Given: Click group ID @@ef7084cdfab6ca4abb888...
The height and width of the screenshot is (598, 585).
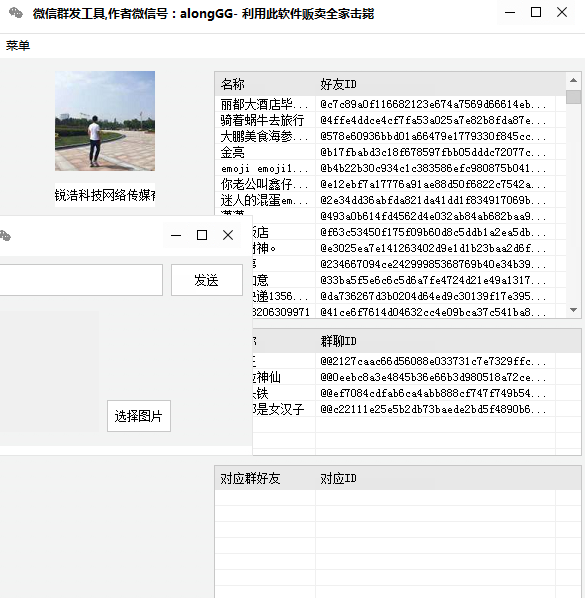Looking at the screenshot, I should (433, 393).
